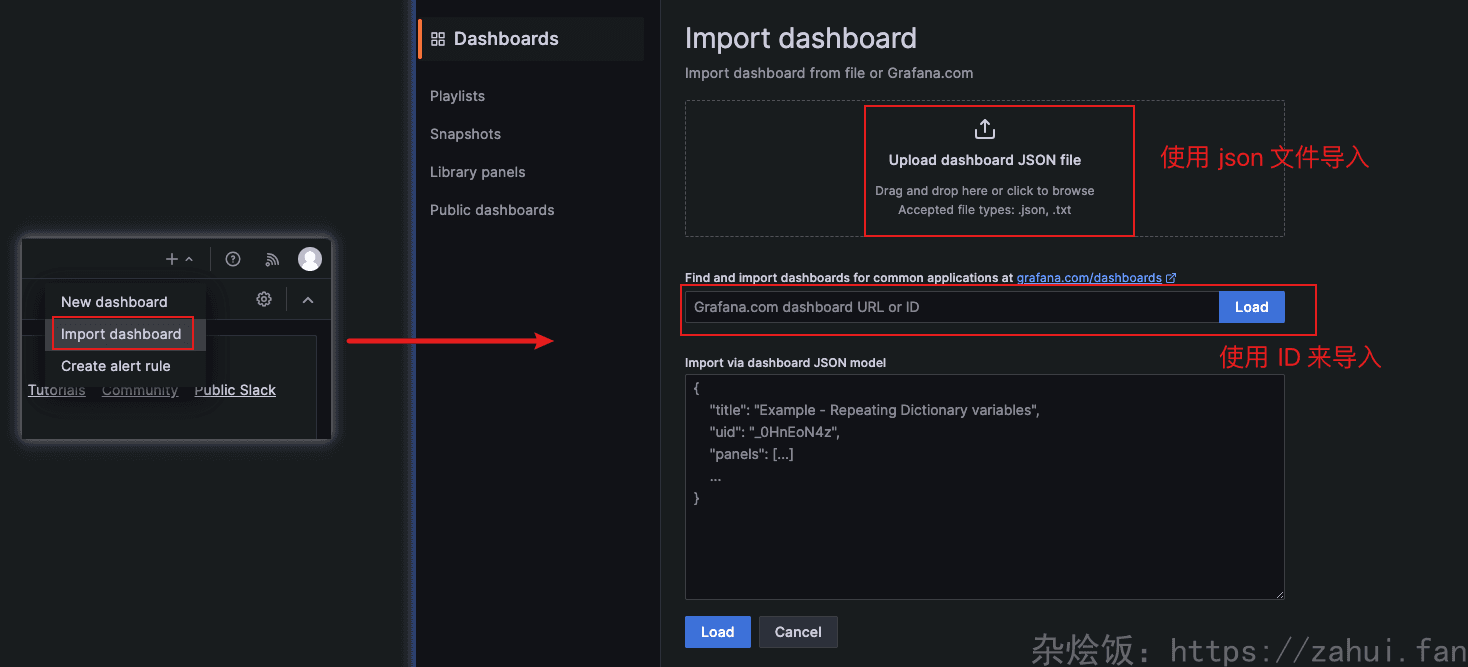This screenshot has width=1468, height=667.
Task: Click the upload arrow icon
Action: tap(985, 130)
